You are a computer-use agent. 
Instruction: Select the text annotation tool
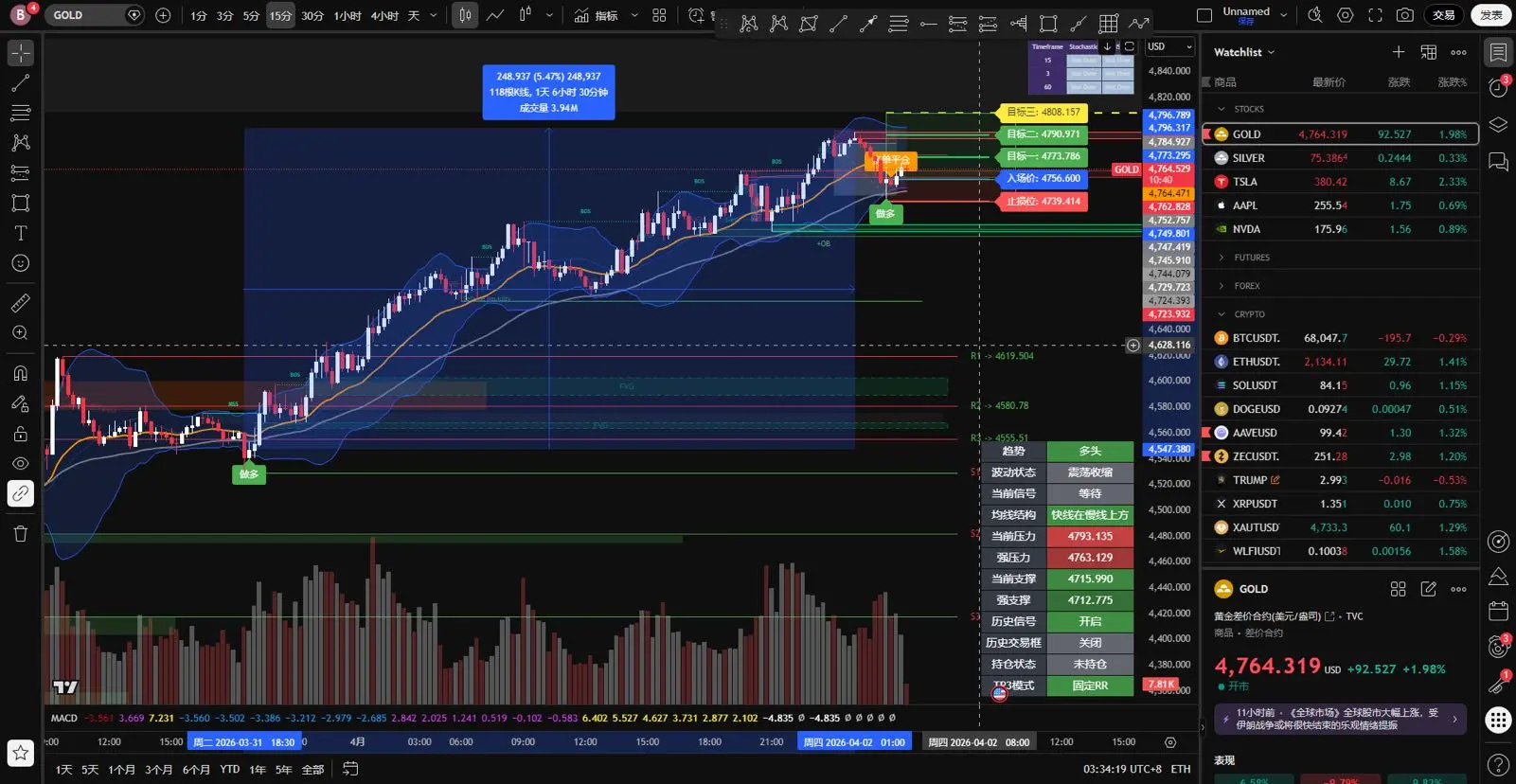[20, 233]
